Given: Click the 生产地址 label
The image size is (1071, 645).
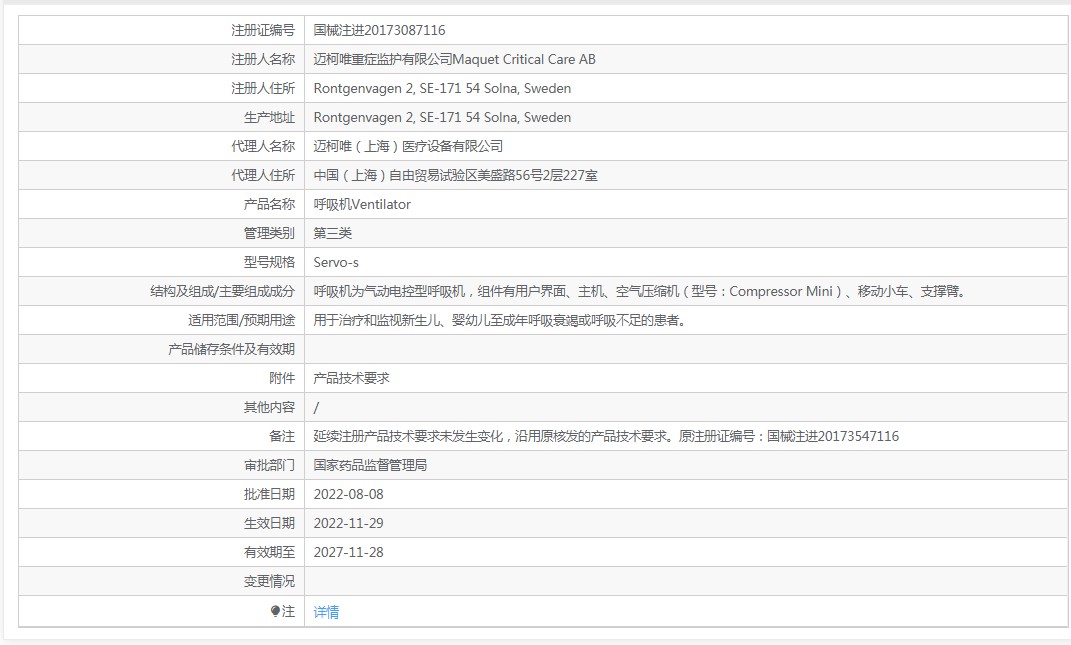Looking at the screenshot, I should (x=269, y=118).
